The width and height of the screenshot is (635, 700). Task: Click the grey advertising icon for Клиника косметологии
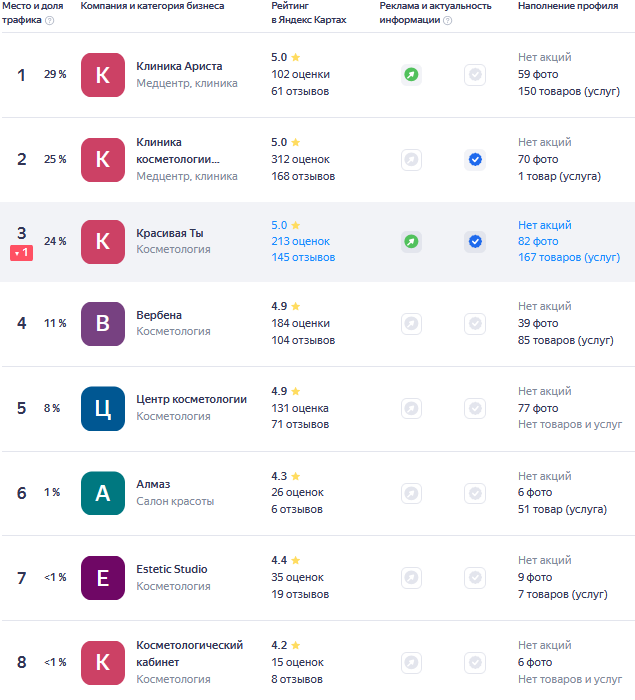pyautogui.click(x=411, y=159)
